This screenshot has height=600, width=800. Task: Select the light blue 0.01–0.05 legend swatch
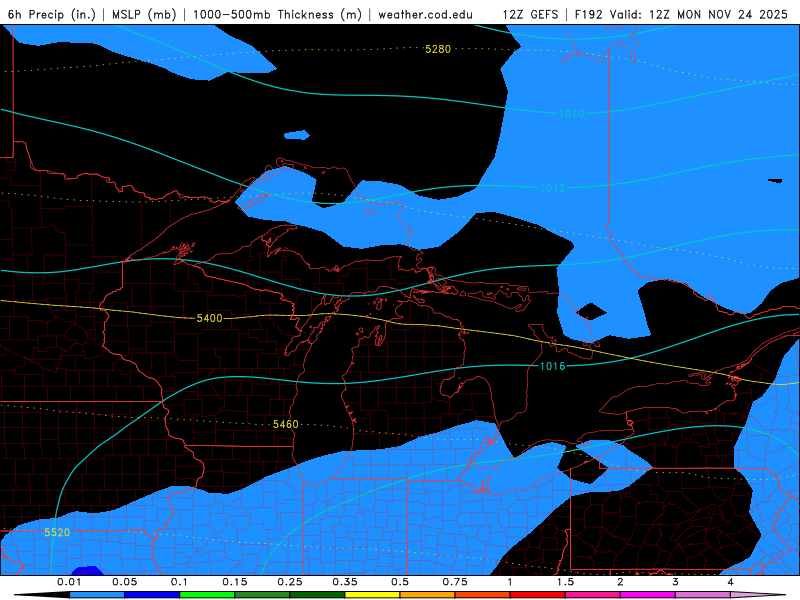coord(97,595)
